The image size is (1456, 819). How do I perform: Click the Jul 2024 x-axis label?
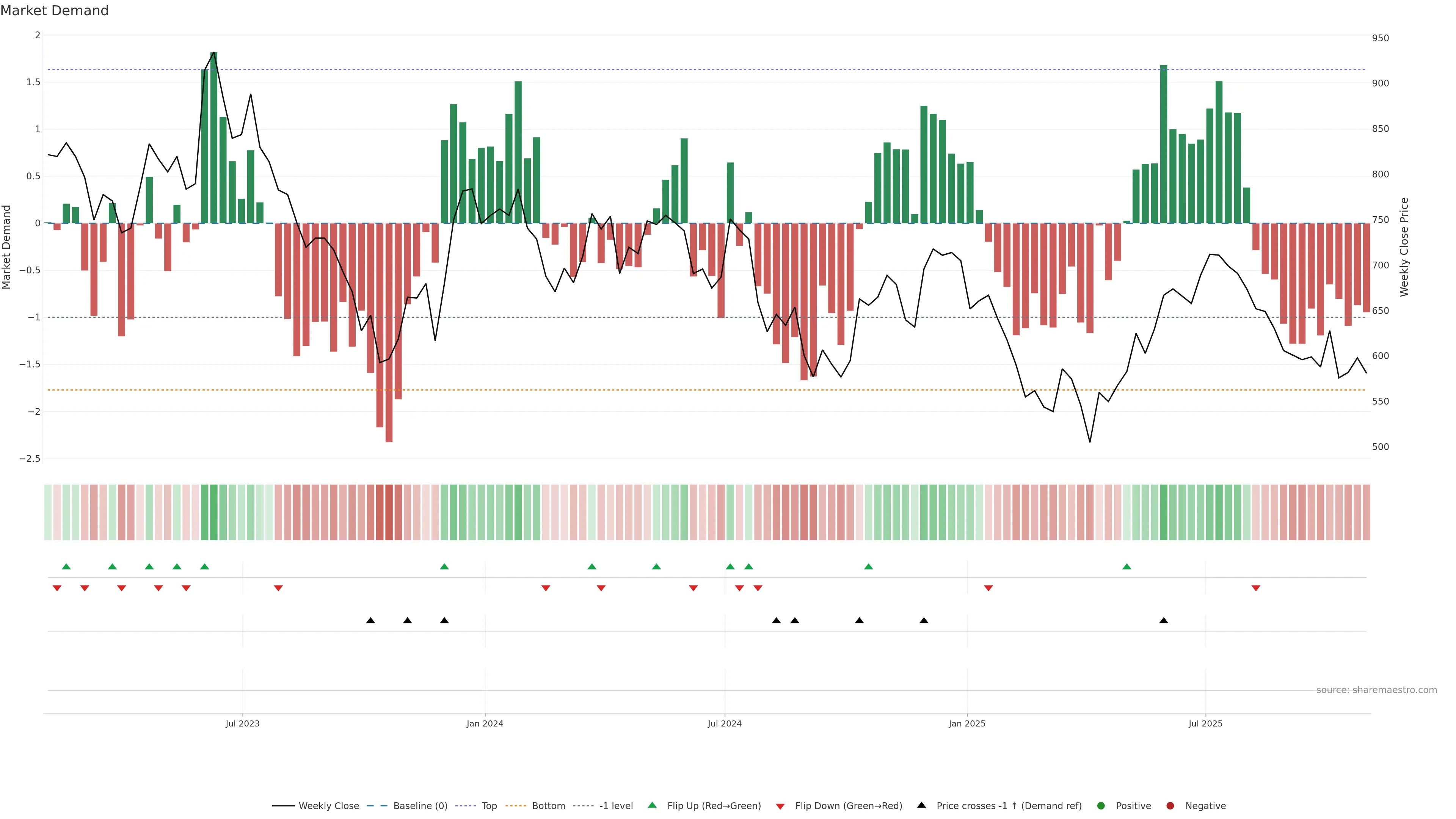(x=724, y=723)
